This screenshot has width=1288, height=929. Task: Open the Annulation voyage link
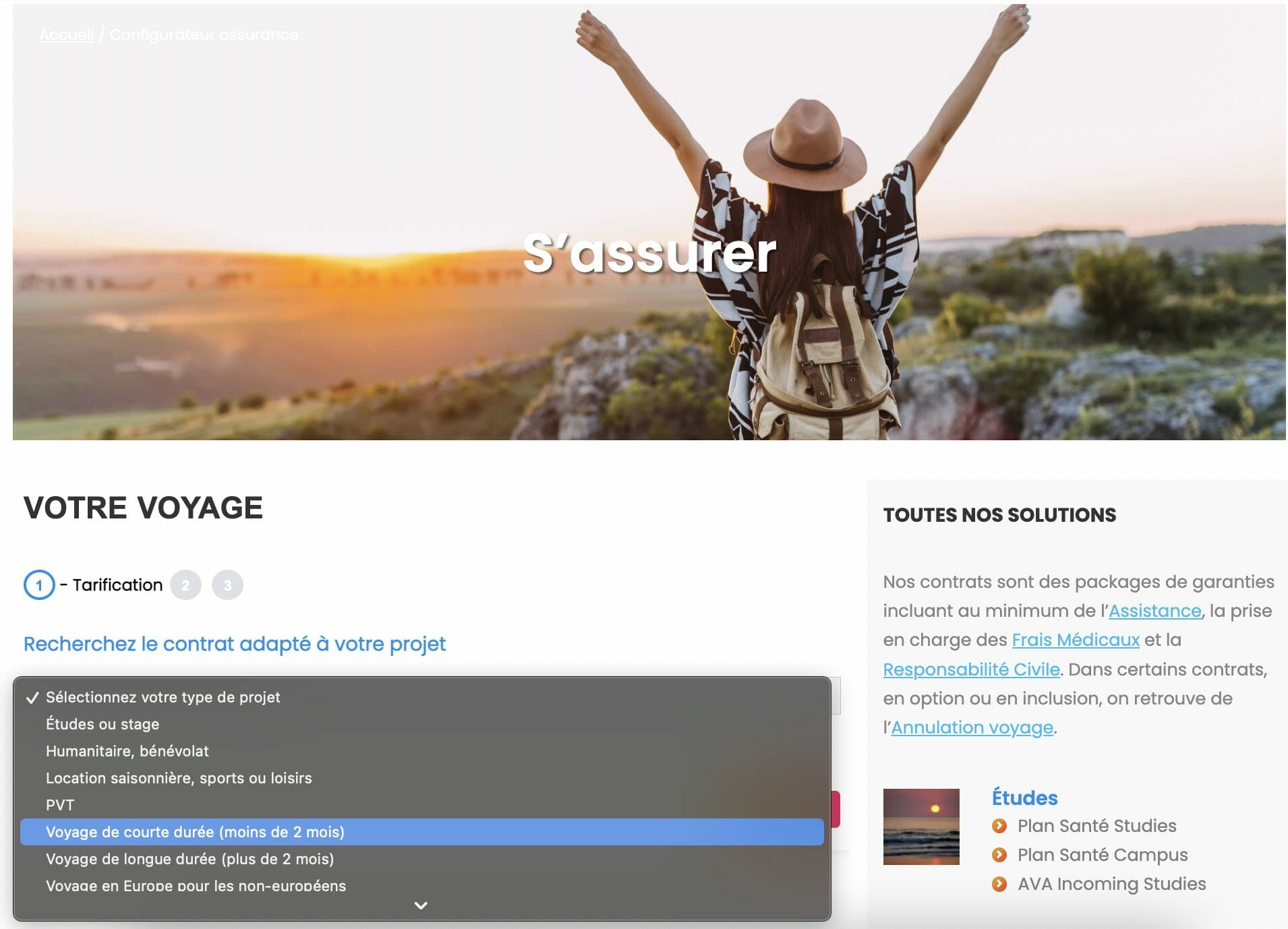[972, 727]
